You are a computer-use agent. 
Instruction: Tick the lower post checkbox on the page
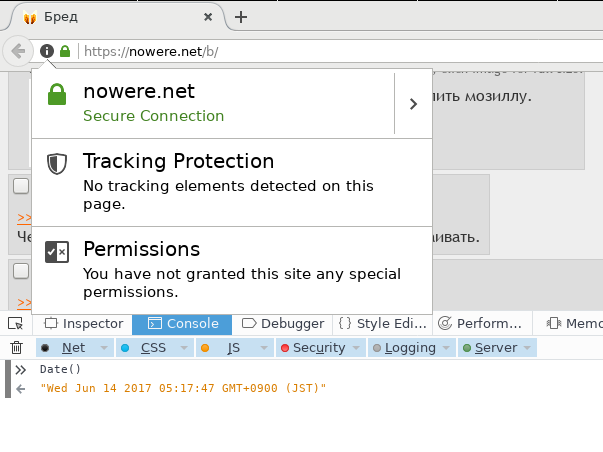21,271
